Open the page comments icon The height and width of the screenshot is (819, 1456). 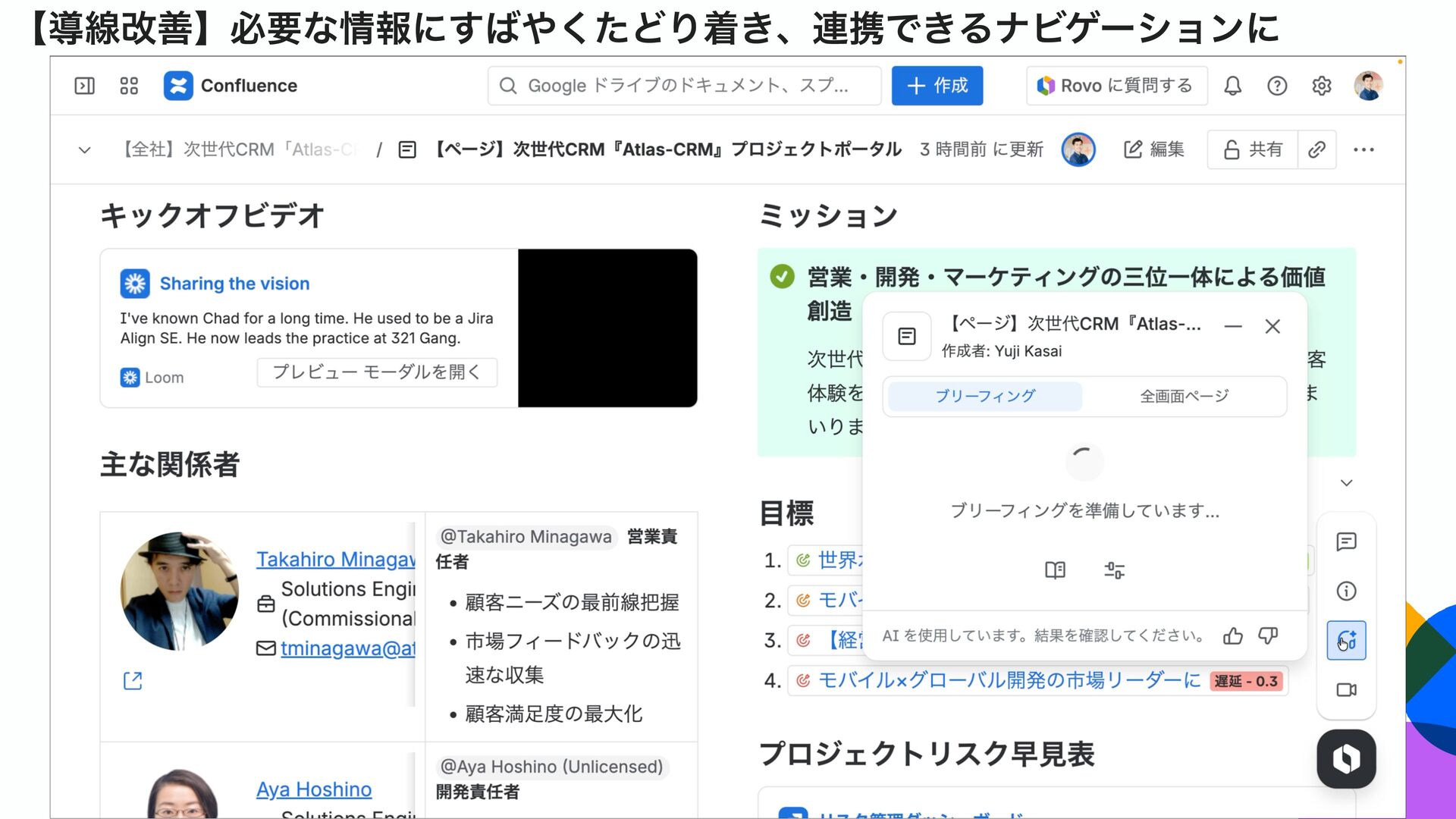point(1346,541)
